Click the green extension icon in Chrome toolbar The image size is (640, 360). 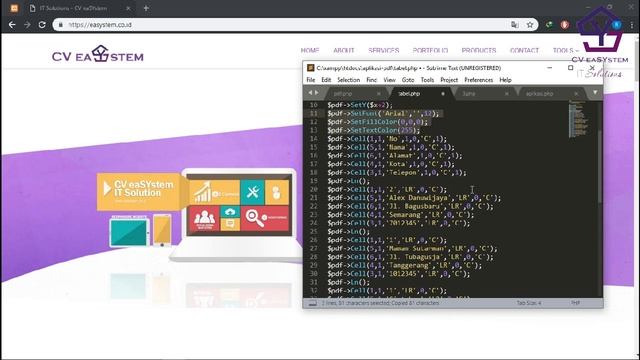pos(549,25)
